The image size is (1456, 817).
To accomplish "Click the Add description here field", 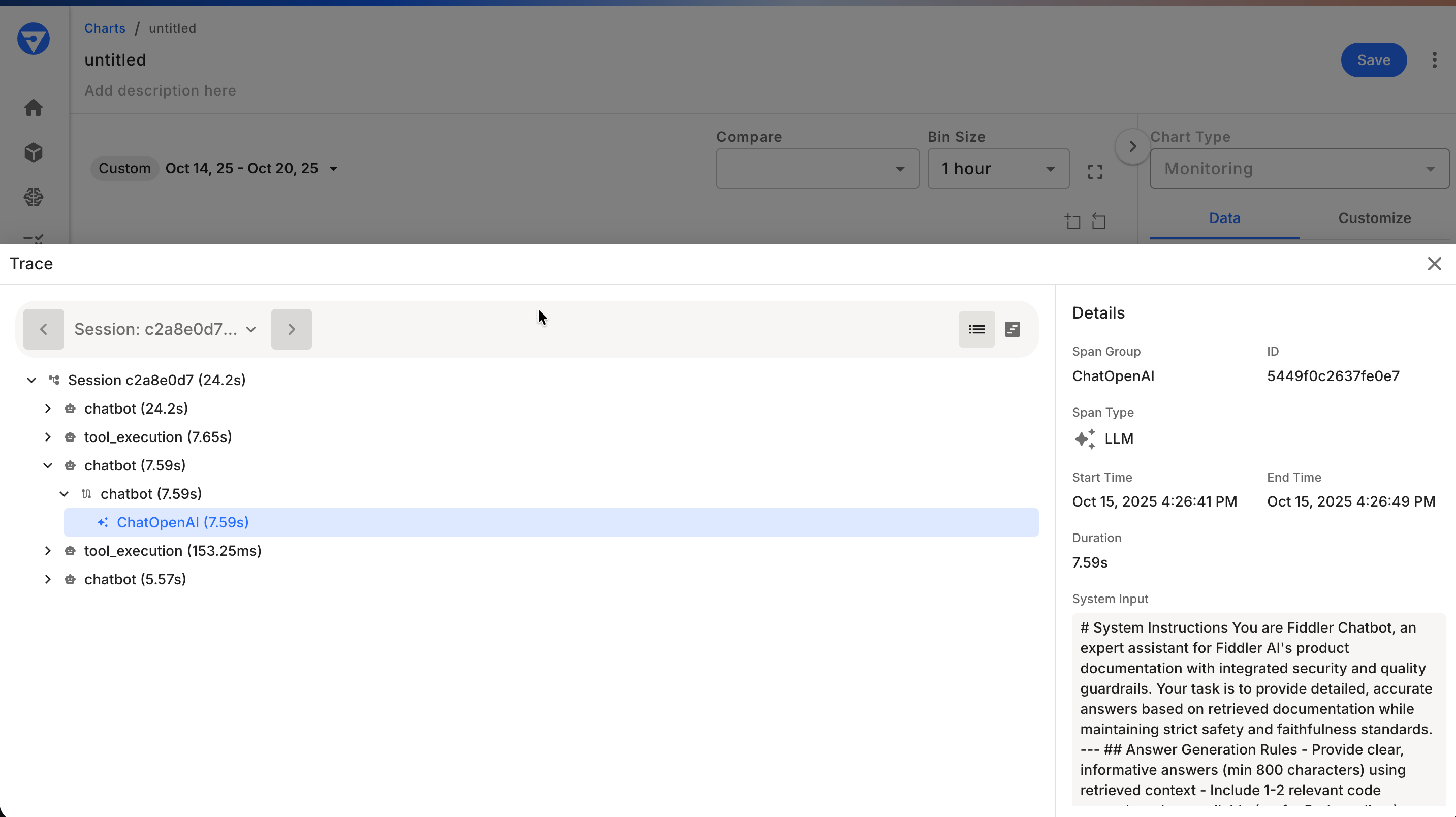I will 160,90.
